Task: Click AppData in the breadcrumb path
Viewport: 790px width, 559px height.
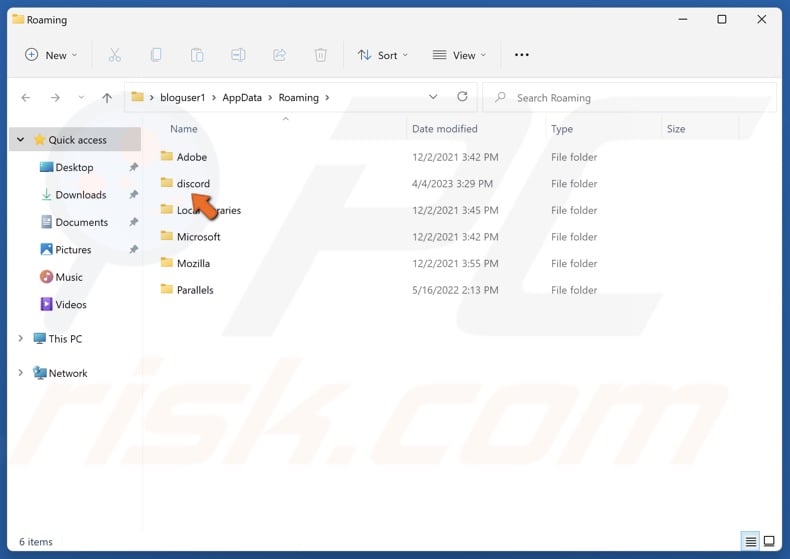Action: pyautogui.click(x=242, y=98)
